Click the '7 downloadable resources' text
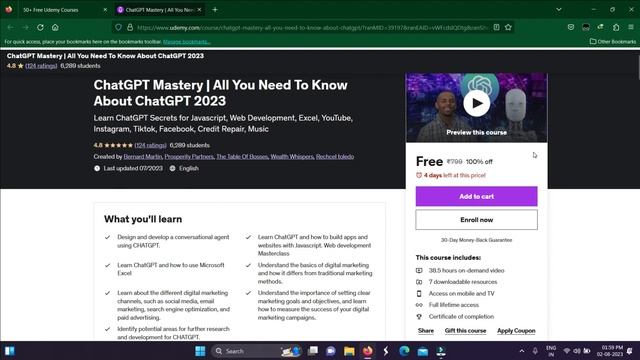This screenshot has height=360, width=640. tap(462, 282)
